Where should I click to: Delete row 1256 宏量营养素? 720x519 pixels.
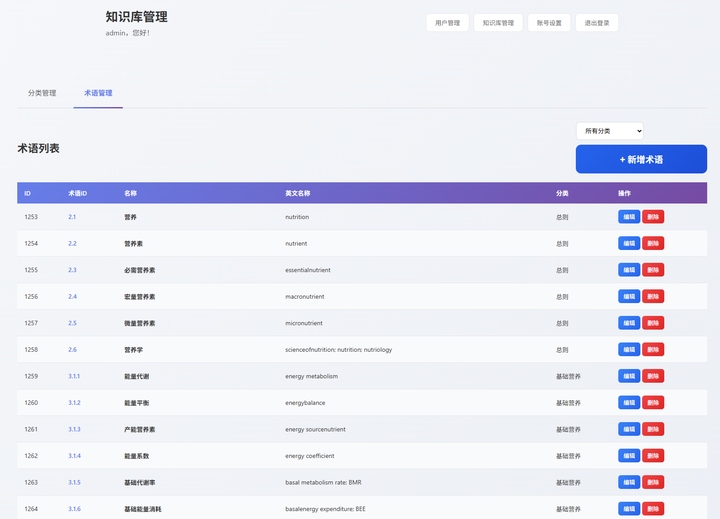coord(652,296)
